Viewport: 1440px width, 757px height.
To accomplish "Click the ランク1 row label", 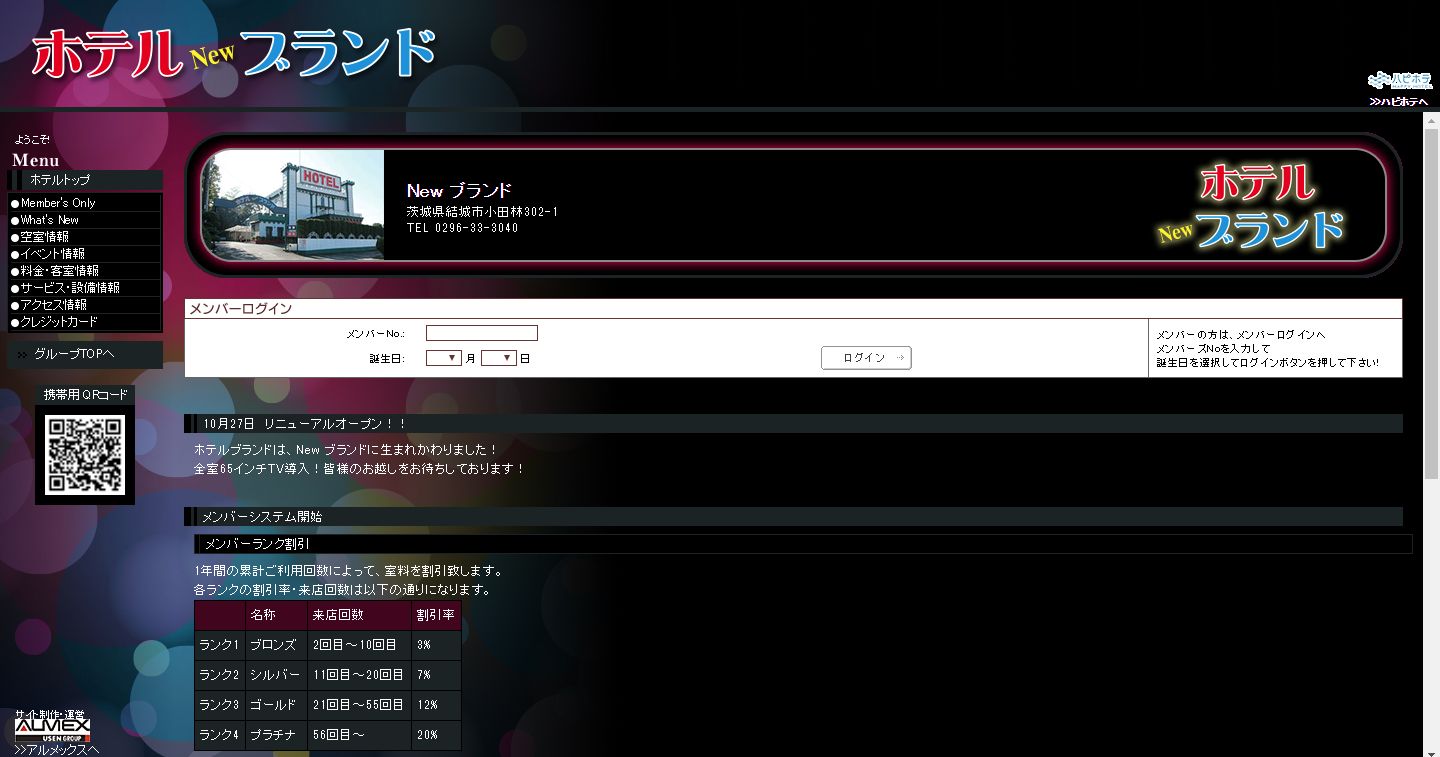I will 219,646.
